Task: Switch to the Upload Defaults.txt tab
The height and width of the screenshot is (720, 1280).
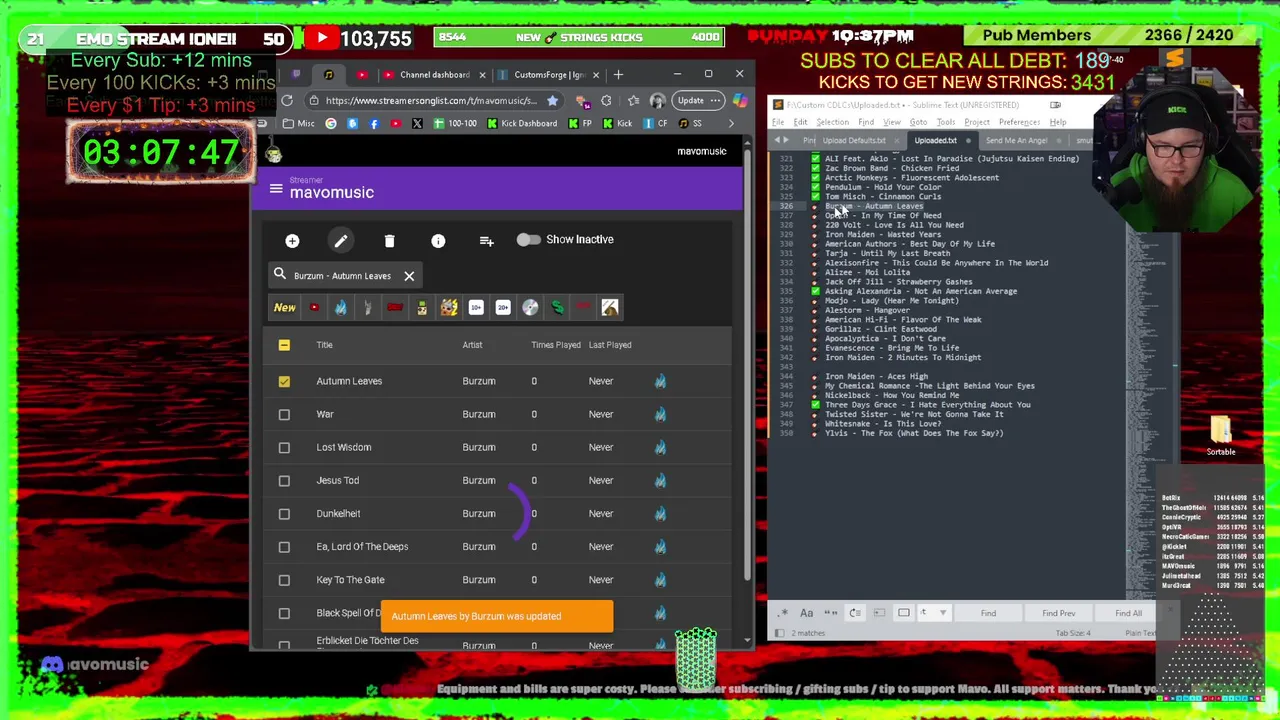Action: [x=853, y=141]
